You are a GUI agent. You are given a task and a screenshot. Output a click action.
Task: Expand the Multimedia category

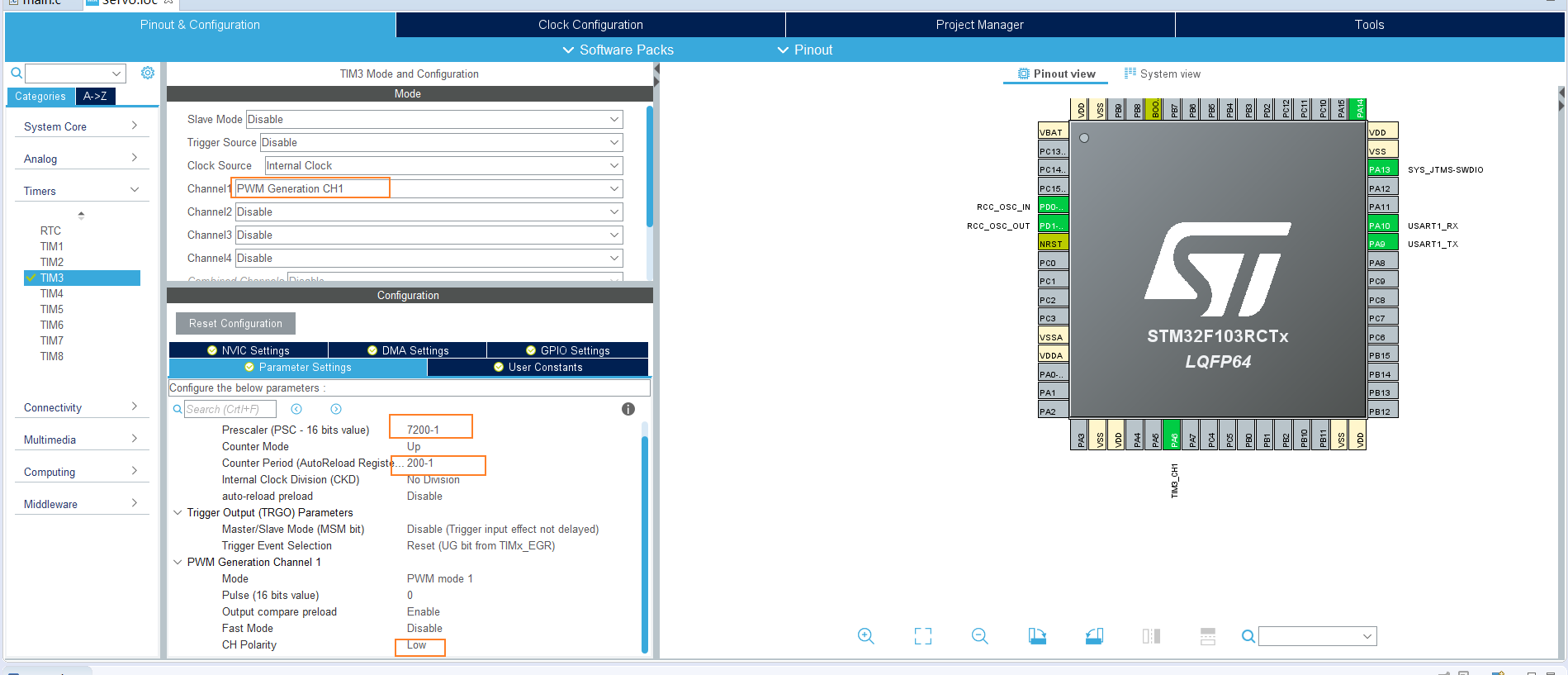pos(81,440)
